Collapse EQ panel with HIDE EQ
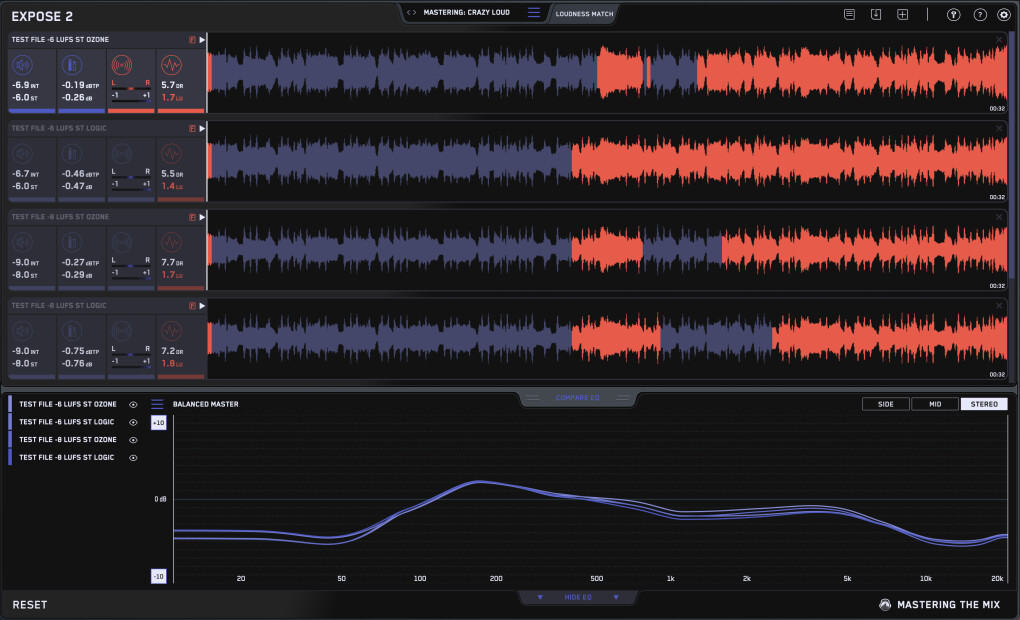Viewport: 1020px width, 620px height. coord(578,597)
